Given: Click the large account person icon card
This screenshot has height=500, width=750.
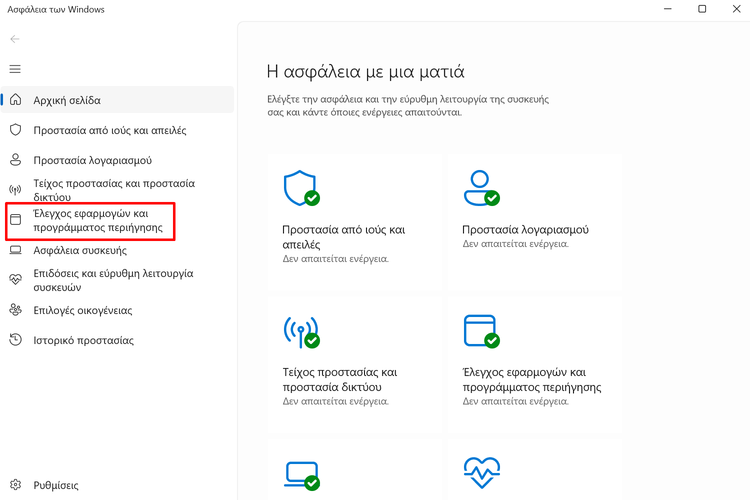Looking at the screenshot, I should (482, 188).
